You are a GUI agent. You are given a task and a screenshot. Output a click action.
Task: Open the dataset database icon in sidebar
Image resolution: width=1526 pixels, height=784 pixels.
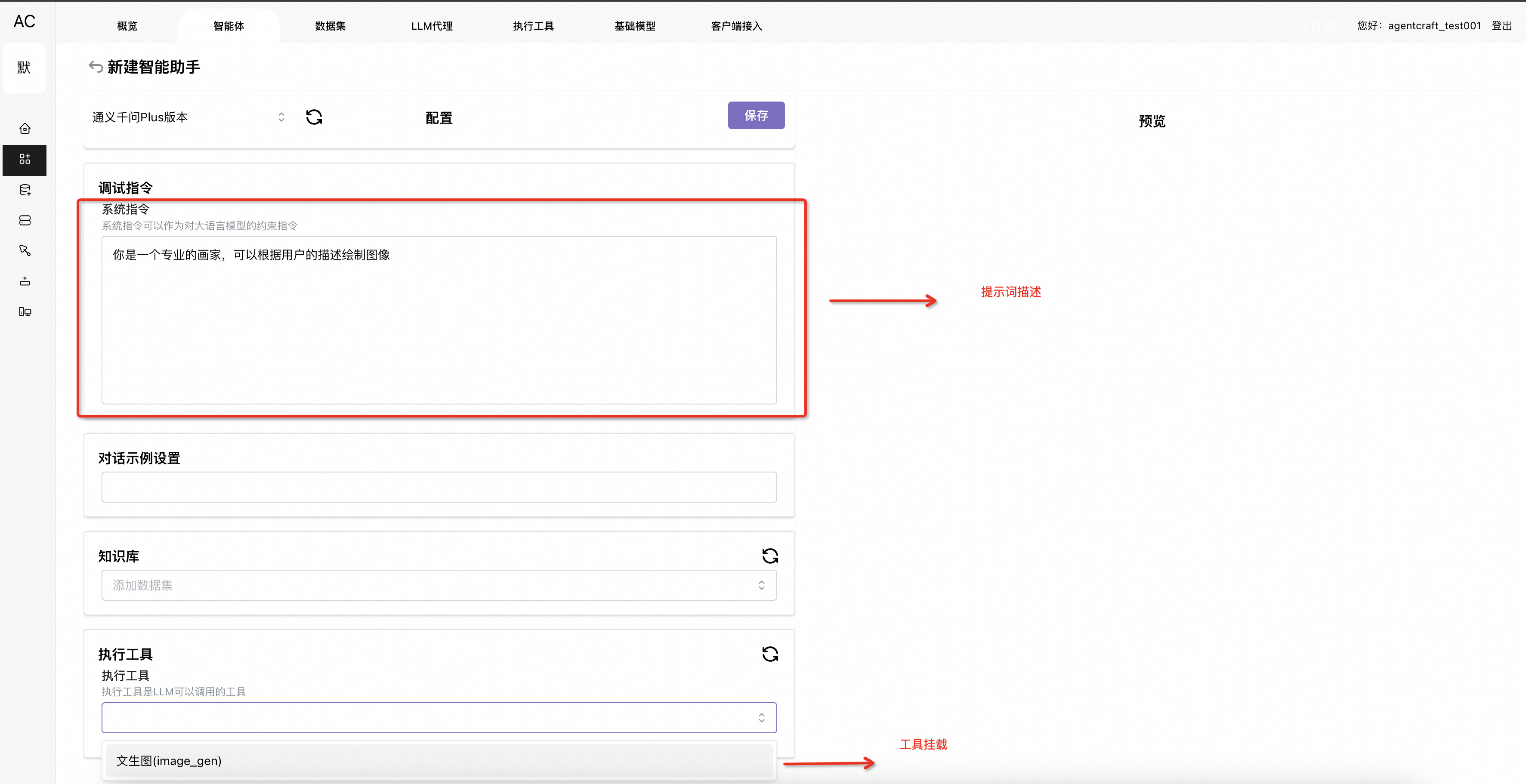25,190
